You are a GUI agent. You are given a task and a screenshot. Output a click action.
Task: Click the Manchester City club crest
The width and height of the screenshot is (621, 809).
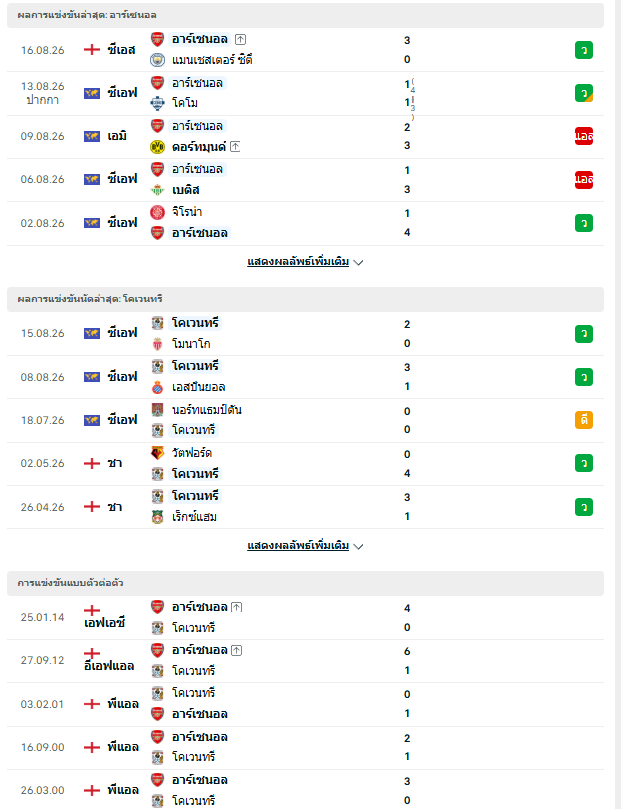pos(157,60)
